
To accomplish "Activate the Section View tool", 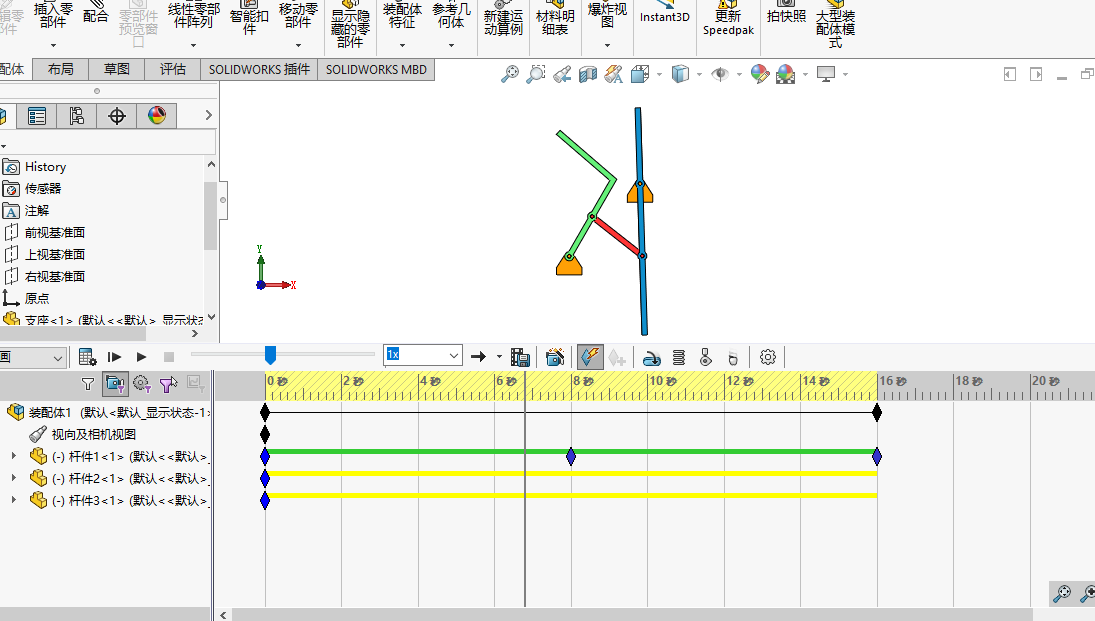I will [588, 73].
